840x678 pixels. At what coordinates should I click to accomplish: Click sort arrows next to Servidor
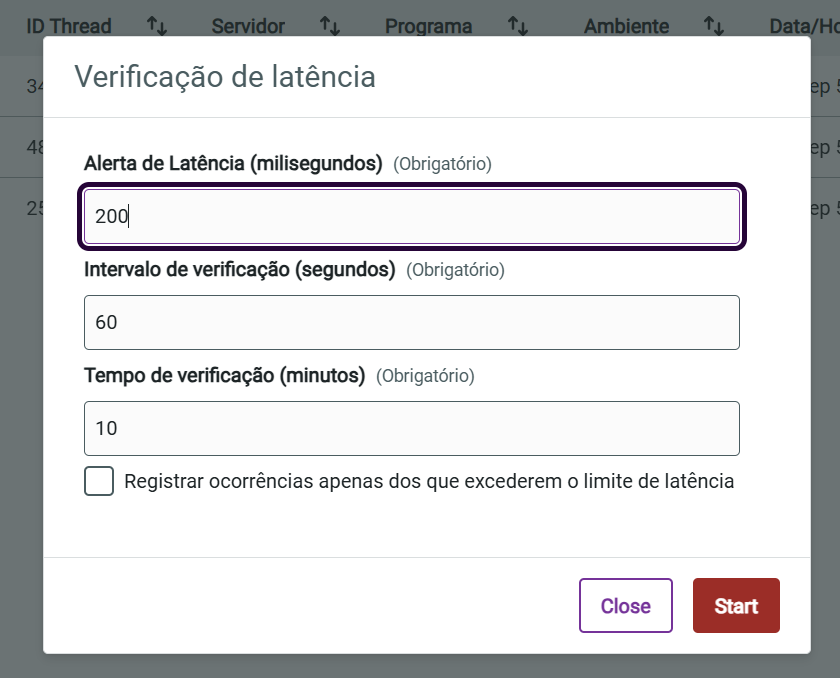pyautogui.click(x=329, y=26)
